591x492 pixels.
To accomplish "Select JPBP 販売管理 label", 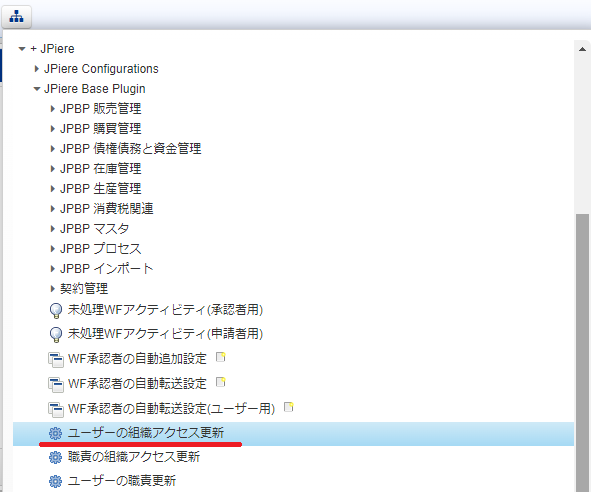I will click(101, 109).
